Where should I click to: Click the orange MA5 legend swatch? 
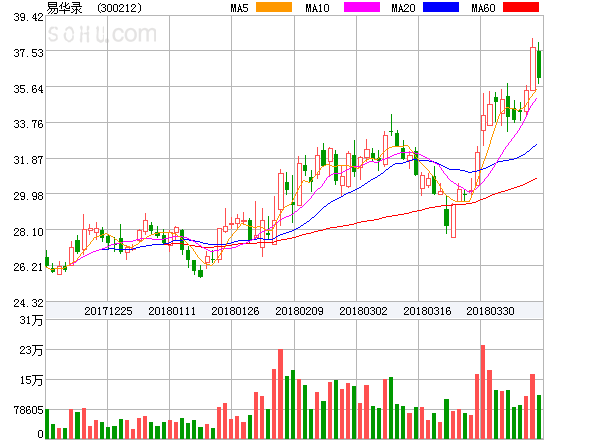[274, 7]
